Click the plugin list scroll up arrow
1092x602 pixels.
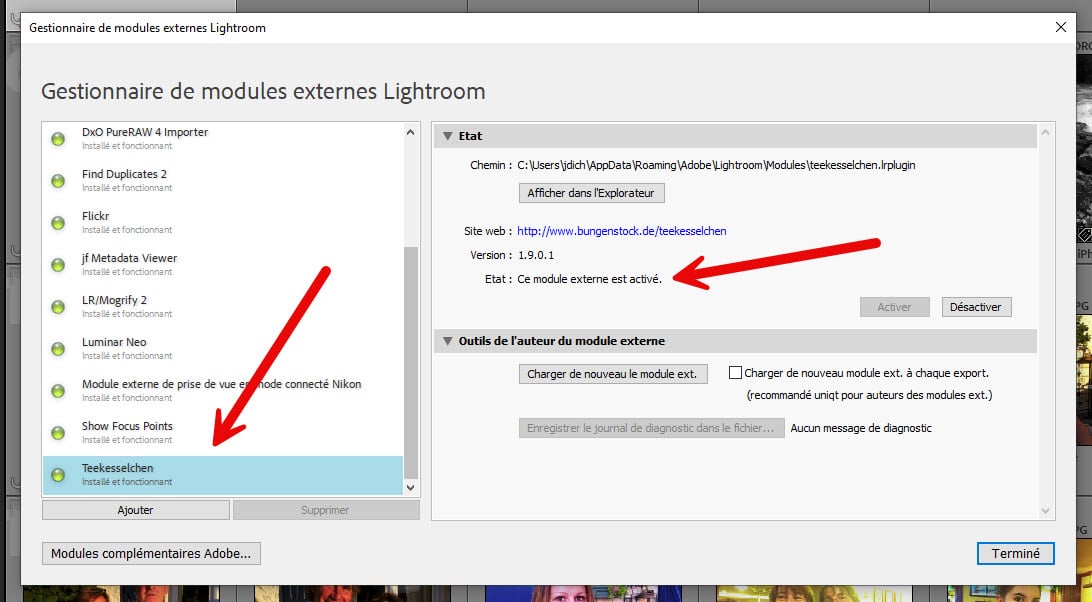[410, 132]
